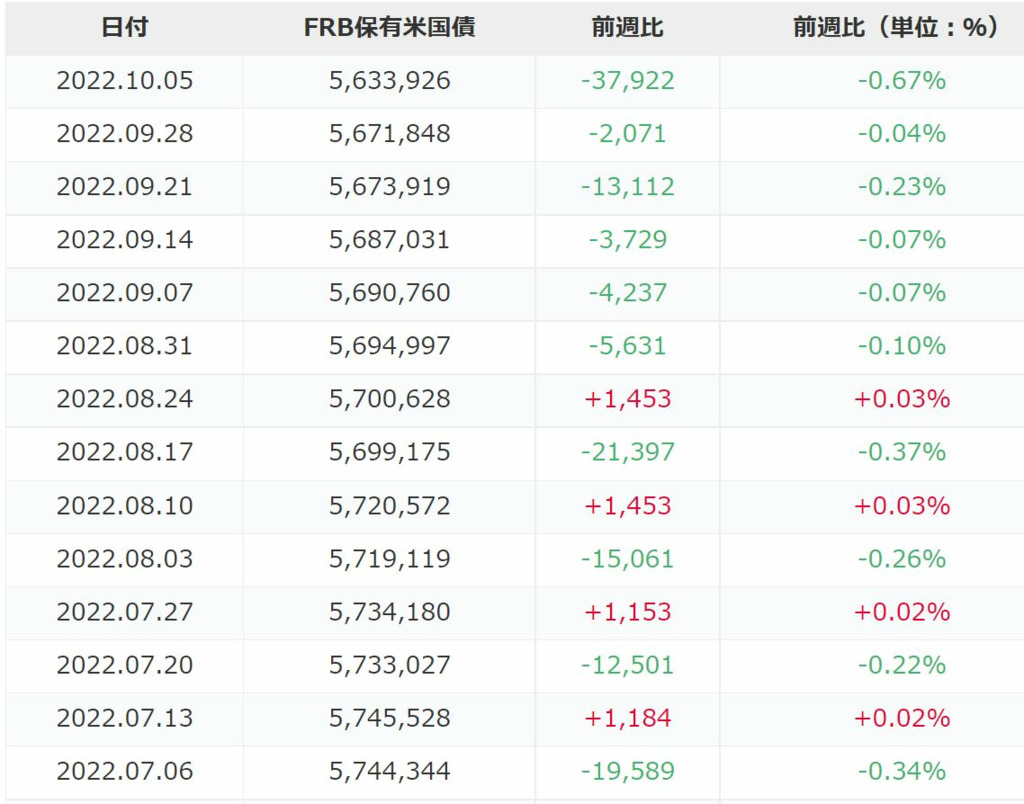This screenshot has width=1024, height=804.
Task: Select the holdings value 5,744,344
Action: click(x=389, y=771)
